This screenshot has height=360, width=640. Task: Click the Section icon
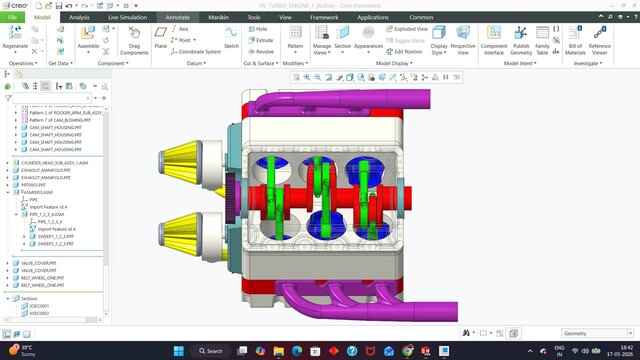pyautogui.click(x=342, y=33)
